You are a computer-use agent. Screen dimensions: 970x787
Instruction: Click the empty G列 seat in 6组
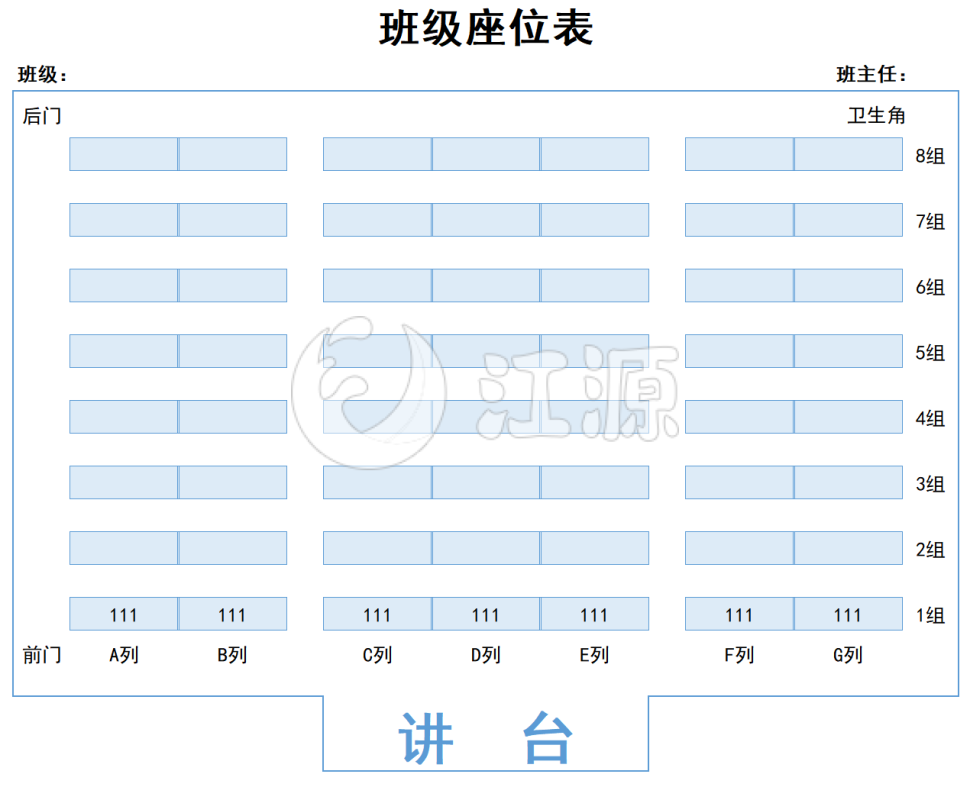point(848,285)
